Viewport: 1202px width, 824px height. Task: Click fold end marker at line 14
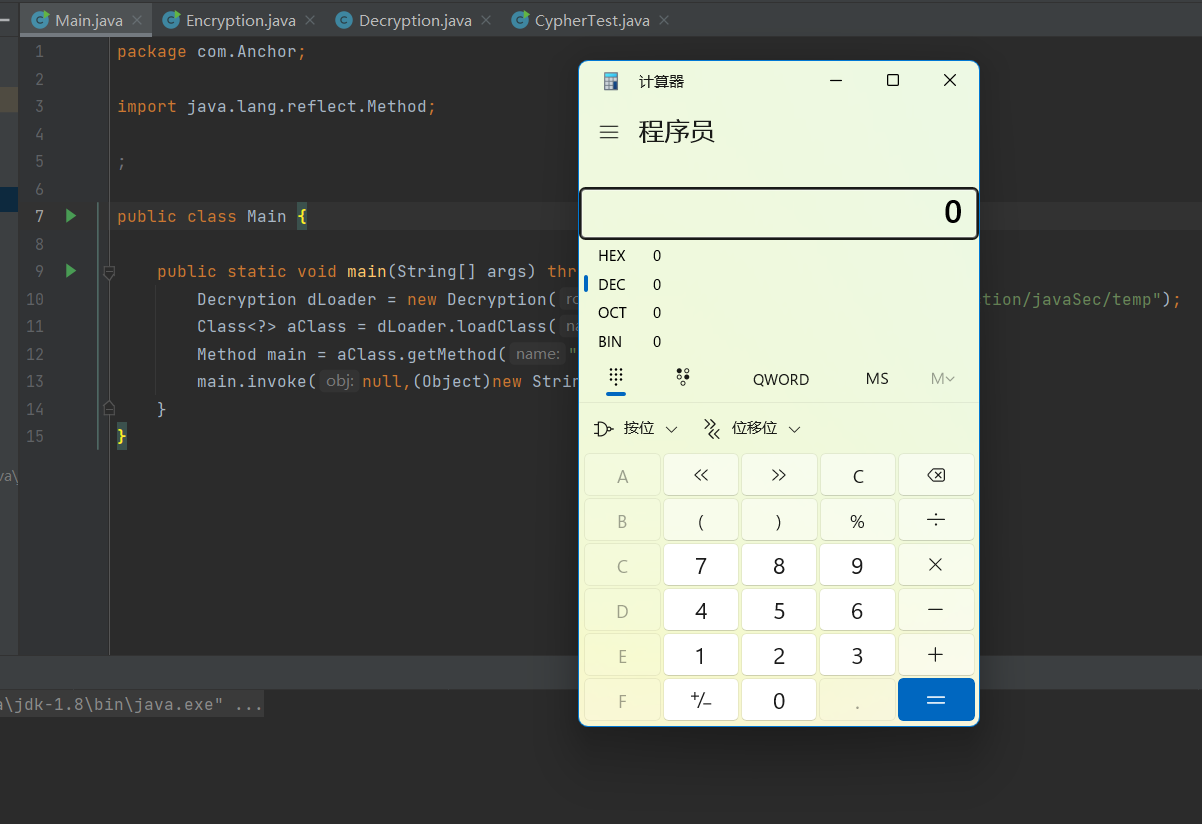[x=109, y=408]
